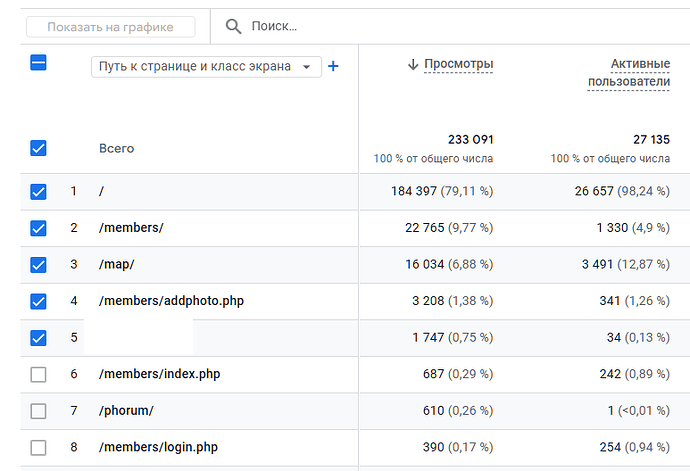
Task: Click into the Поиск search field
Action: pos(400,26)
